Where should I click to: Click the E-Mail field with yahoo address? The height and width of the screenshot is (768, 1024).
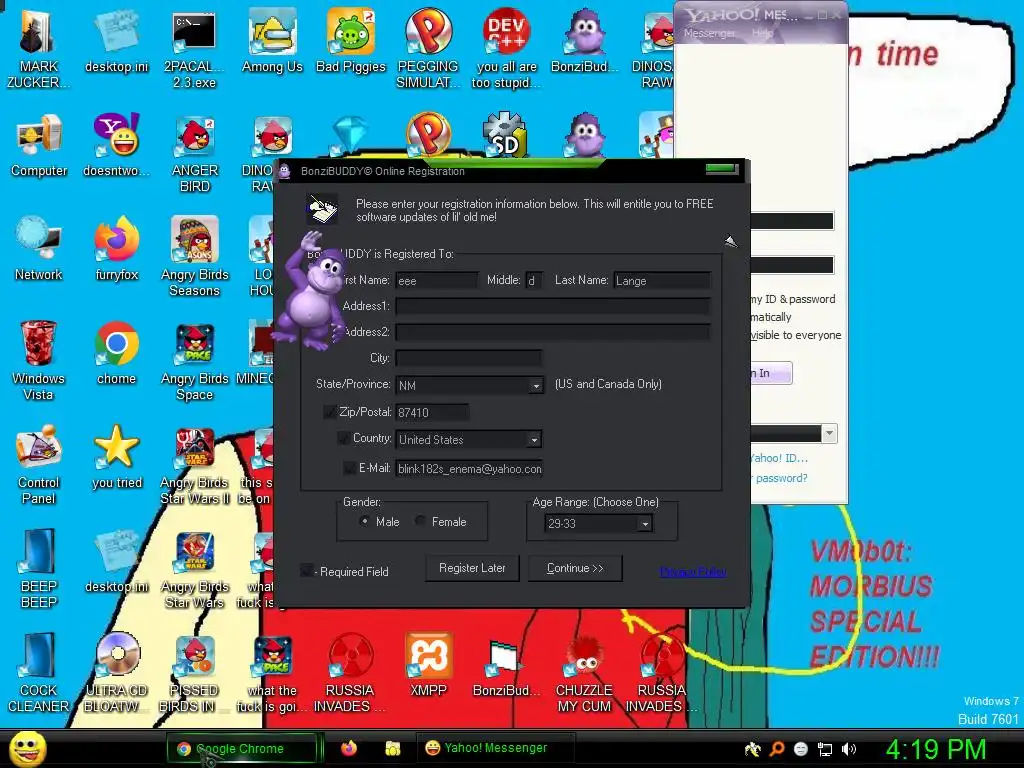(469, 469)
